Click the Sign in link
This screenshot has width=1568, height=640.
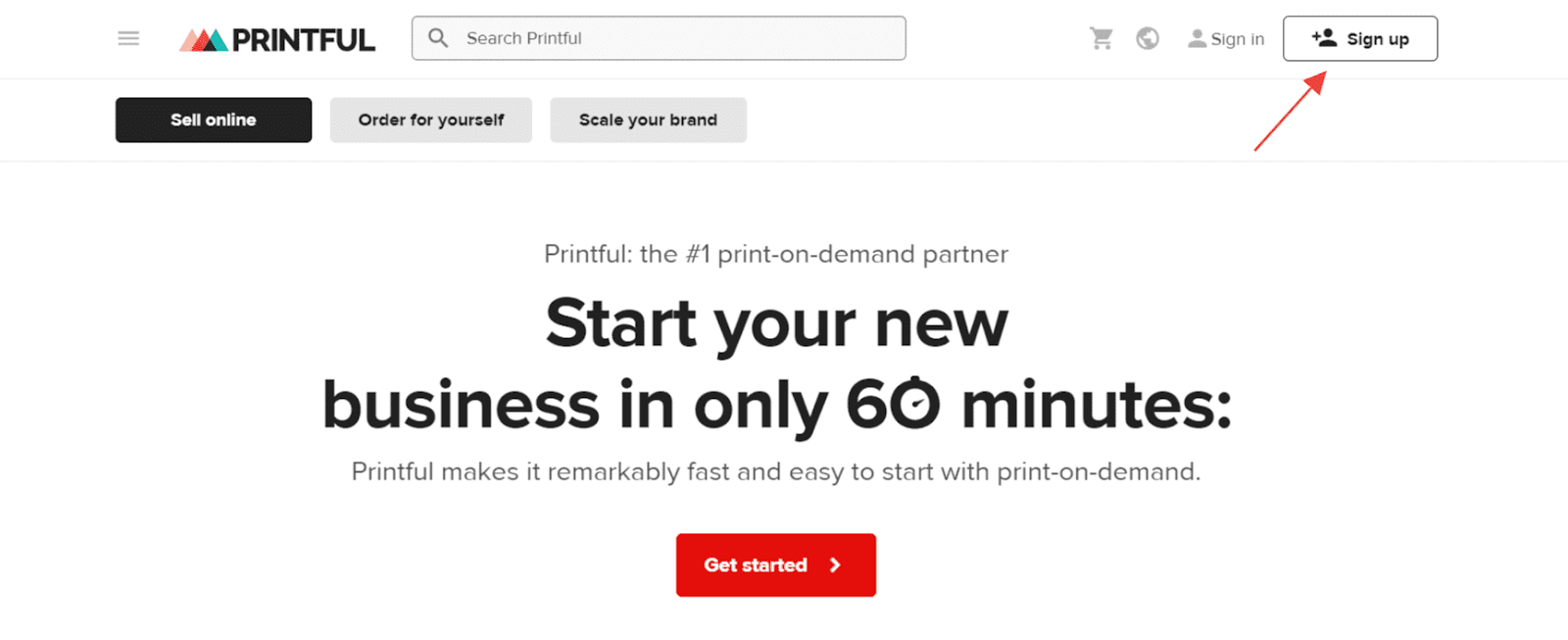click(x=1237, y=38)
